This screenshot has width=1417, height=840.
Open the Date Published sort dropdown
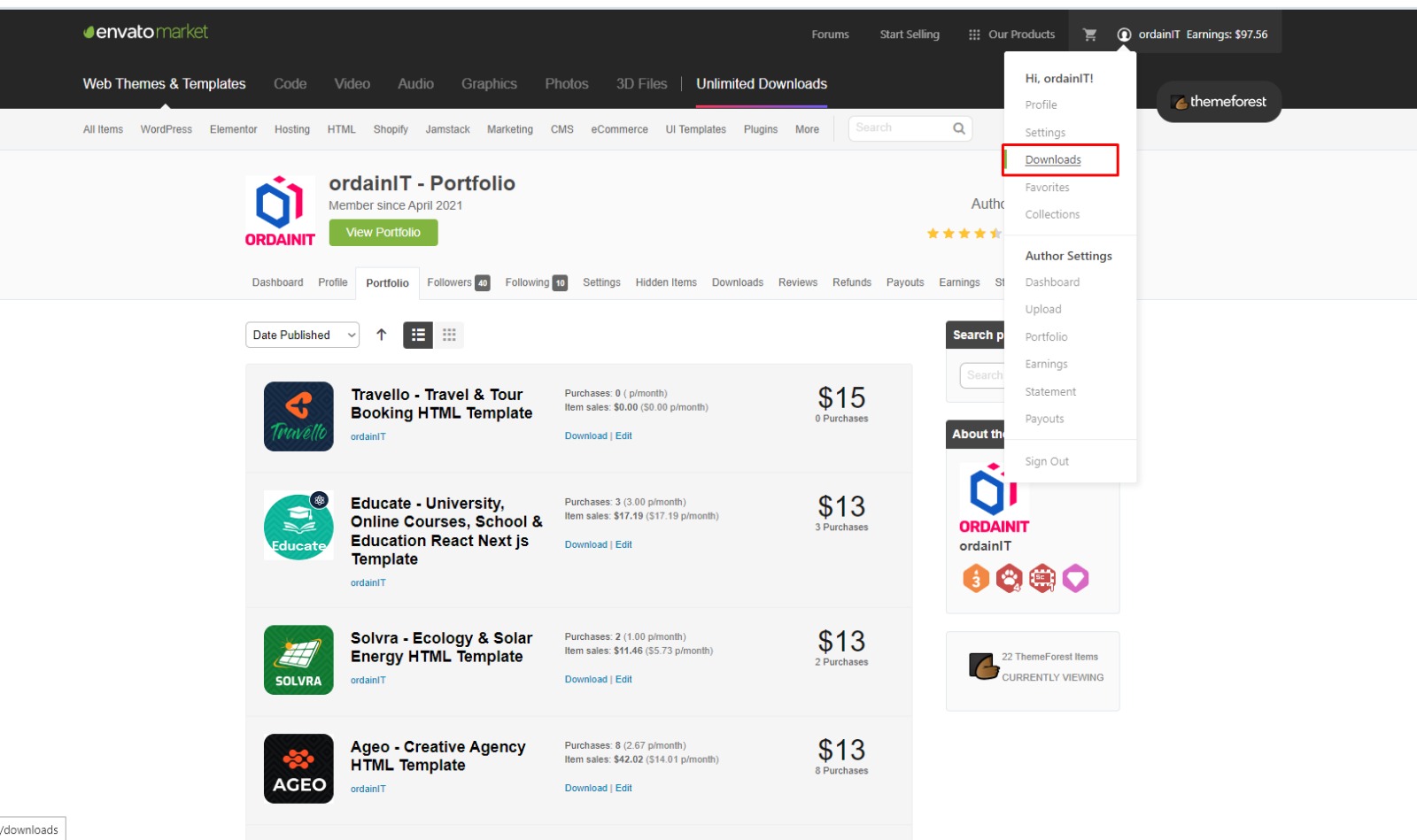coord(302,335)
